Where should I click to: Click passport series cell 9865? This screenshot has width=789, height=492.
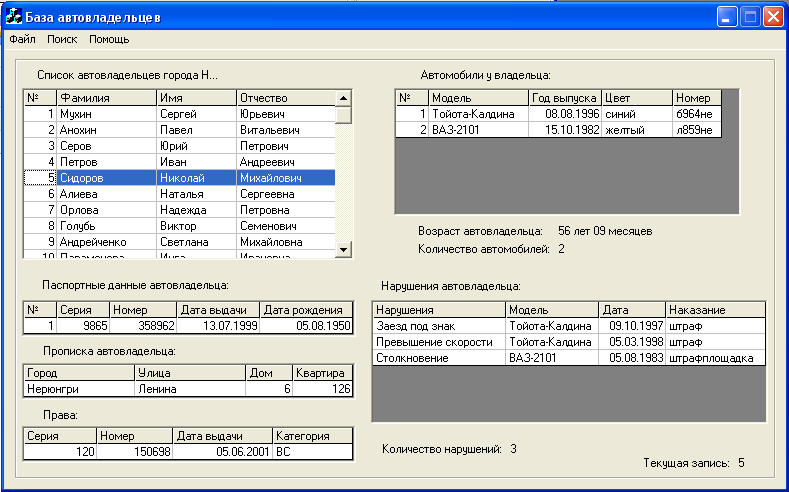tap(83, 326)
